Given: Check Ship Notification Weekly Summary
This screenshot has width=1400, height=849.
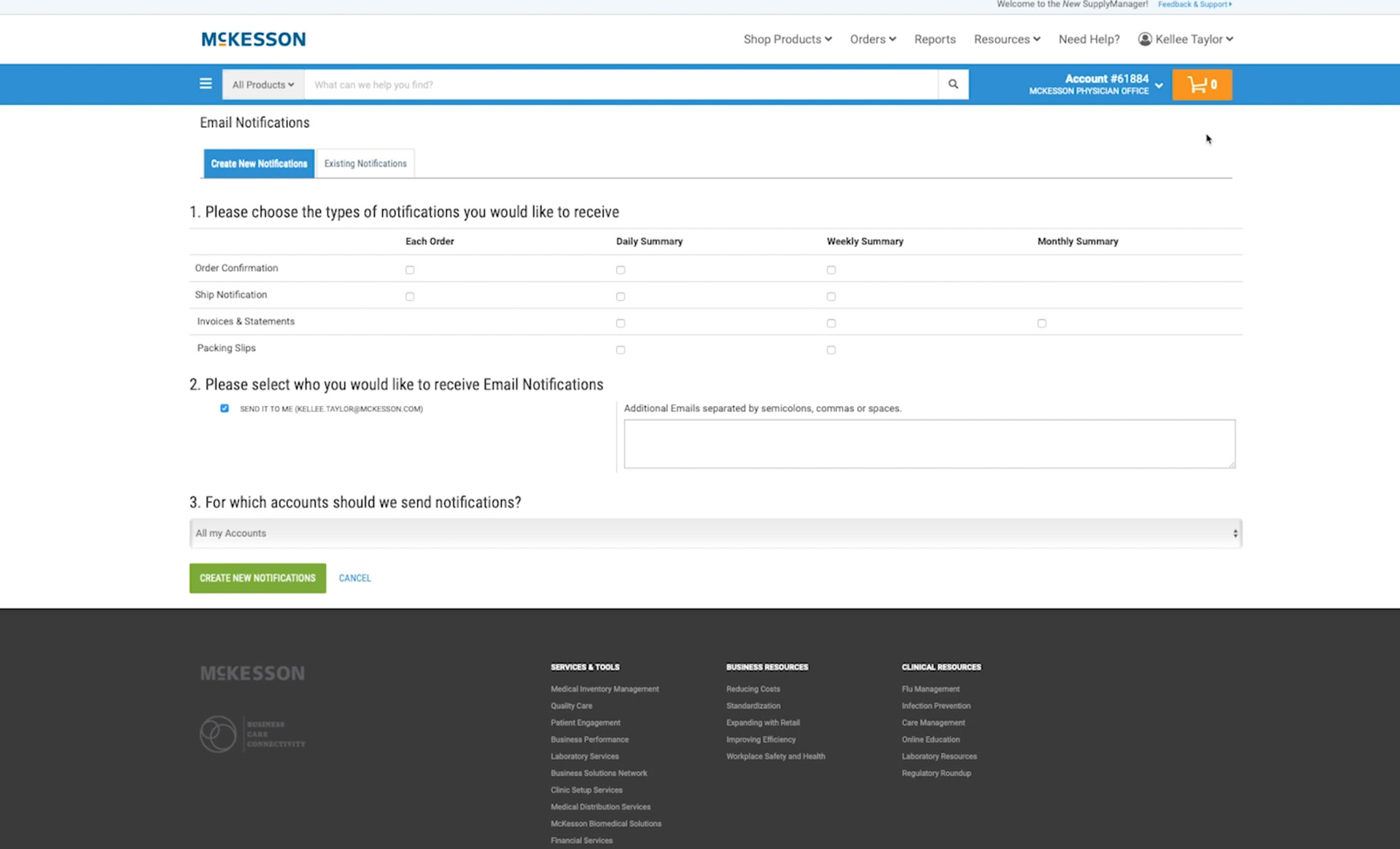Looking at the screenshot, I should point(831,297).
